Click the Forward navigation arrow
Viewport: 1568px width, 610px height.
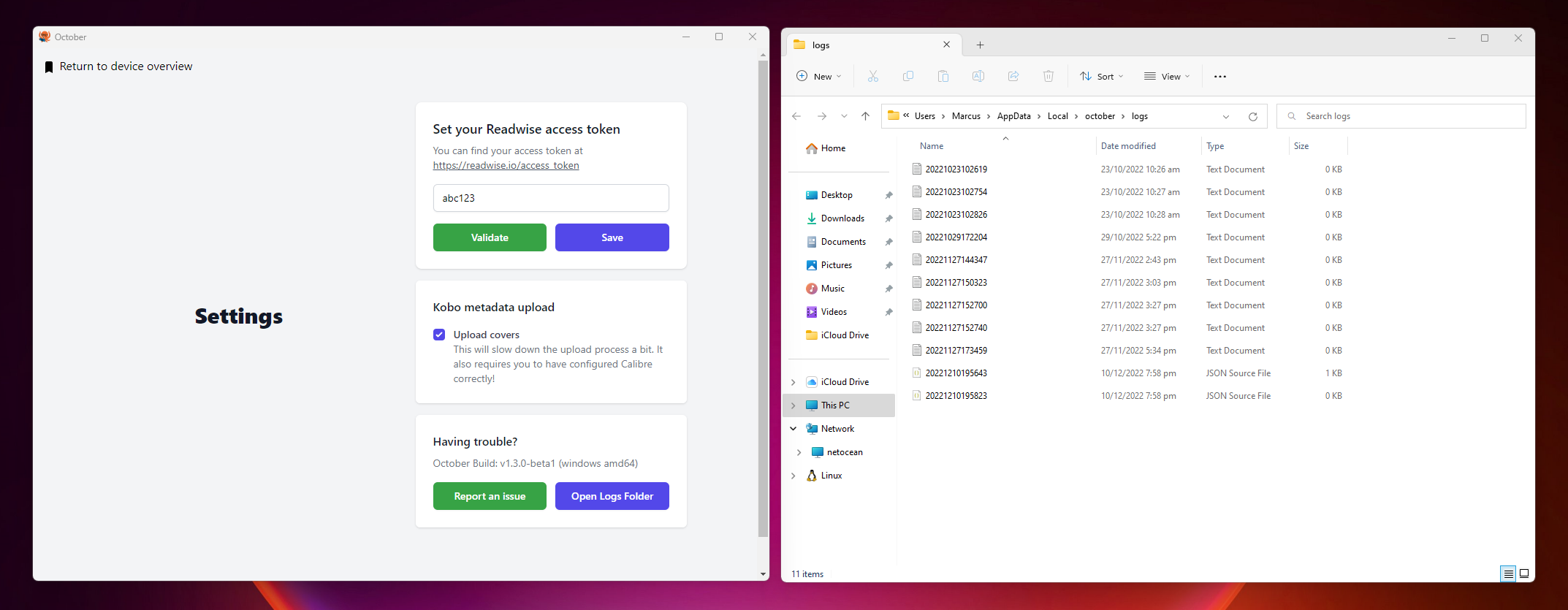[822, 116]
